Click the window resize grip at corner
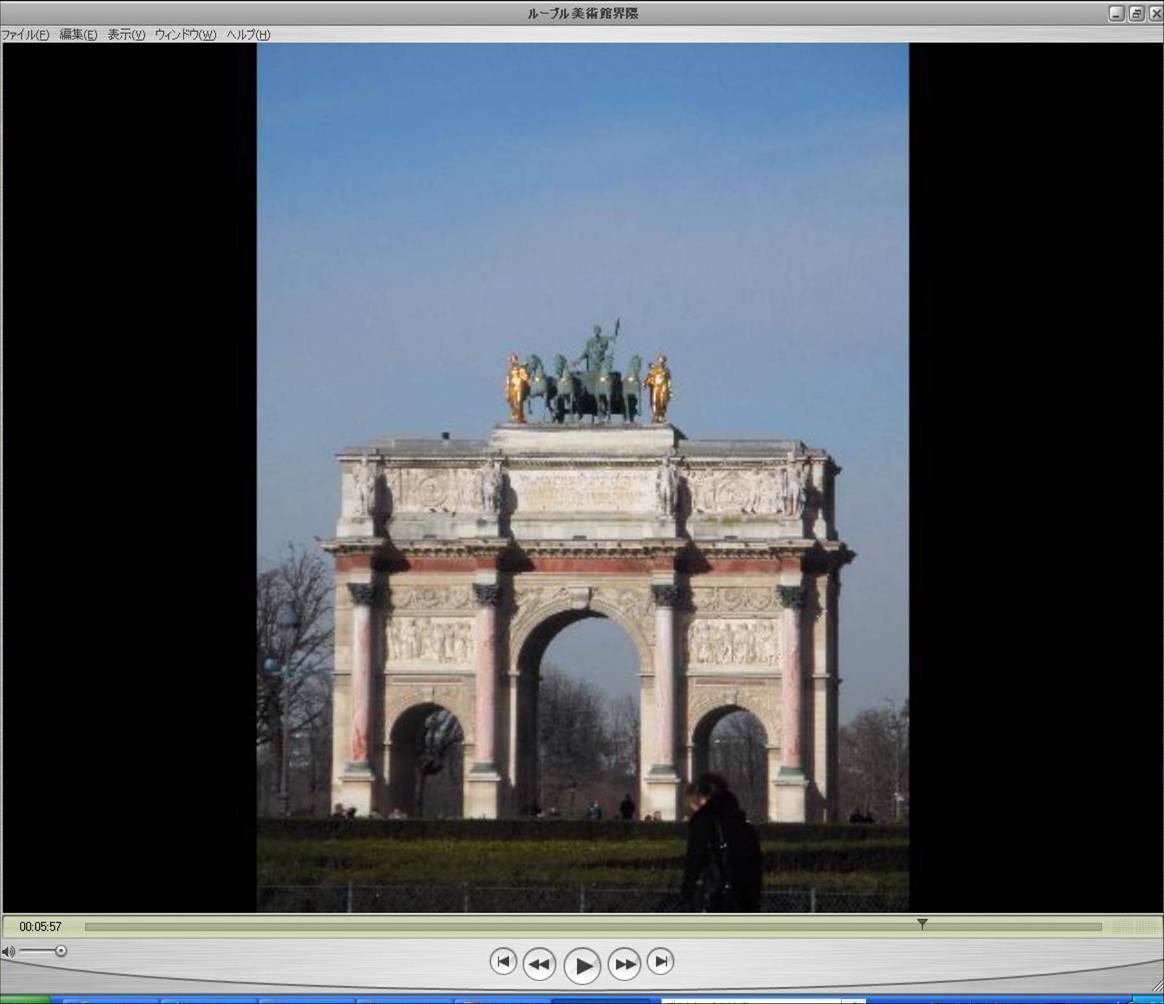The image size is (1164, 1004). point(1157,985)
